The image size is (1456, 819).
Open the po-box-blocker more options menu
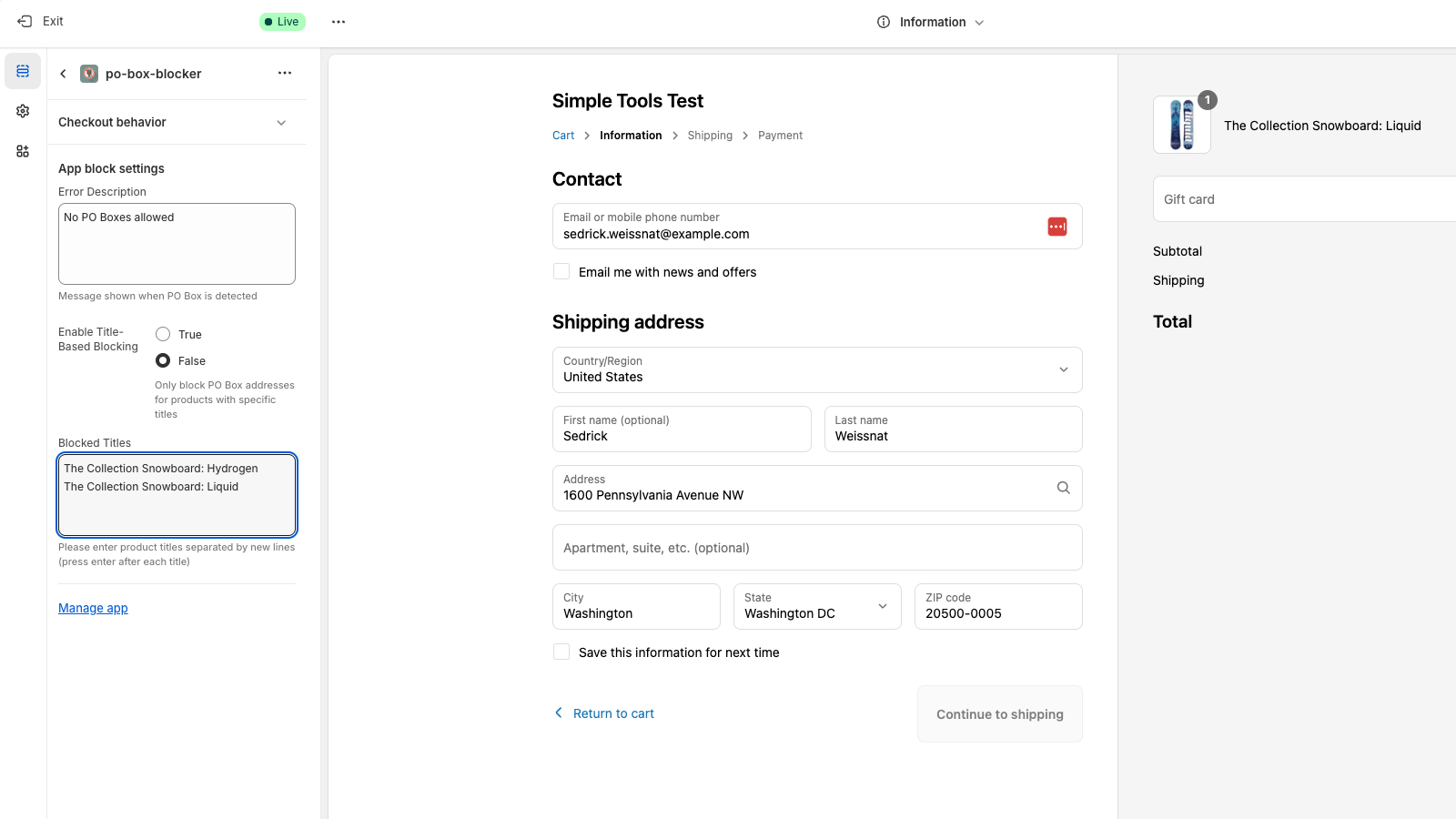tap(285, 73)
